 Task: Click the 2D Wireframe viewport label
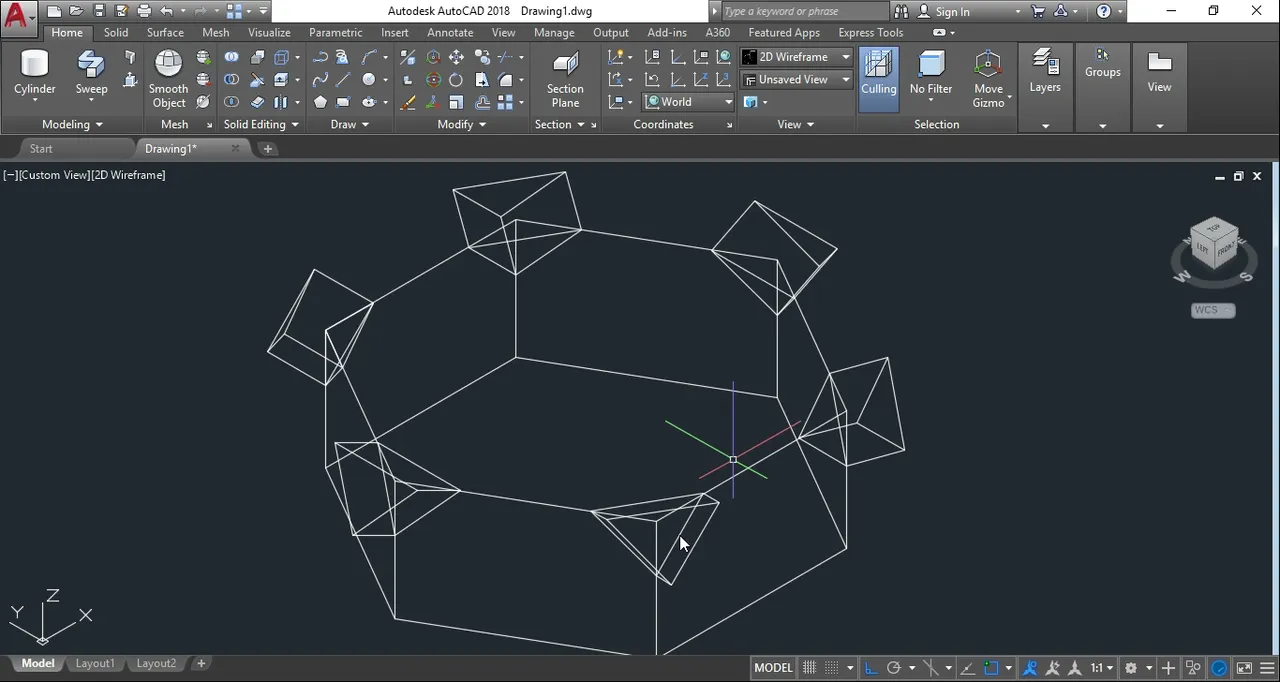[129, 175]
